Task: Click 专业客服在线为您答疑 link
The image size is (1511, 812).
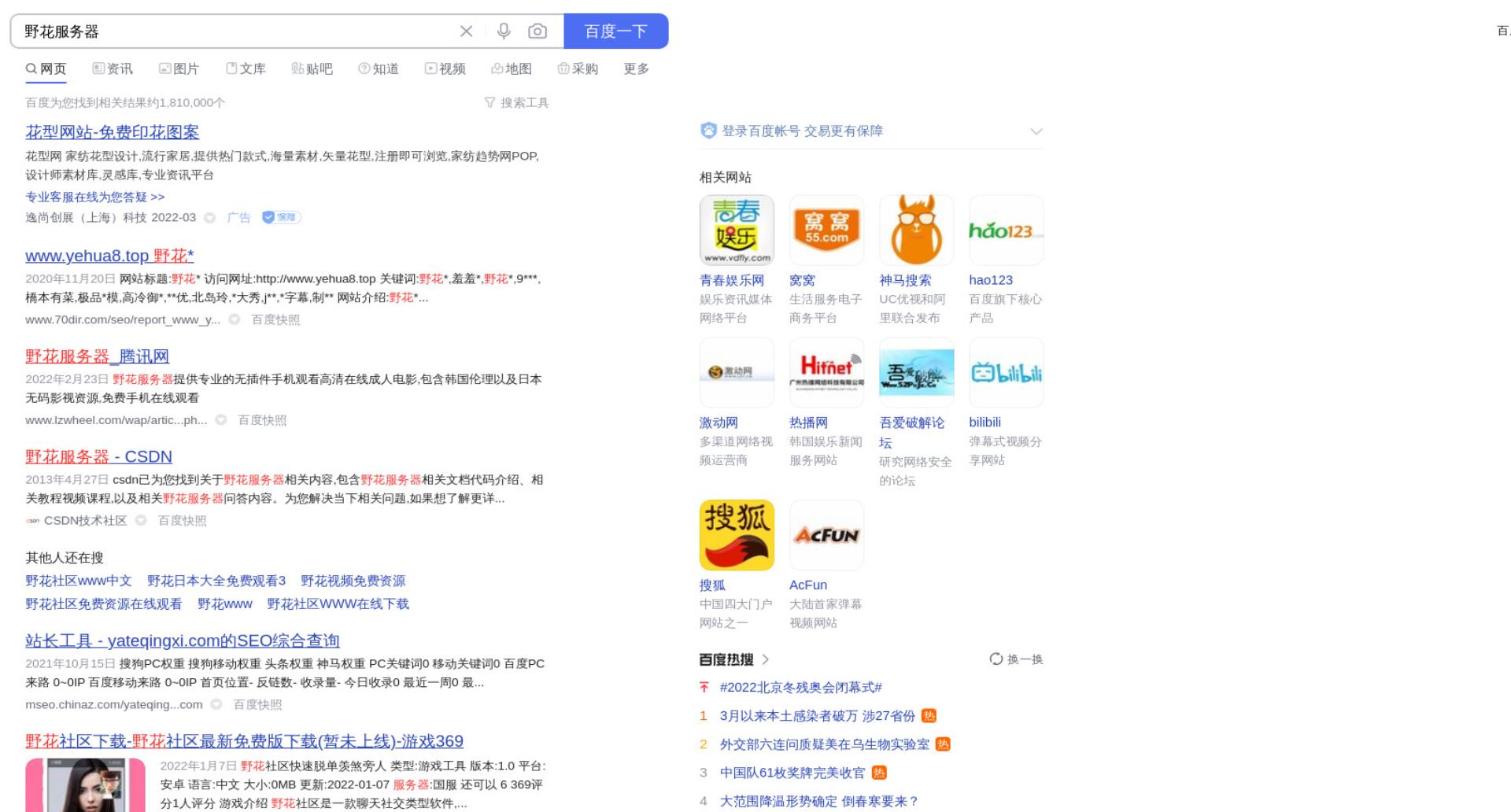Action: click(95, 197)
